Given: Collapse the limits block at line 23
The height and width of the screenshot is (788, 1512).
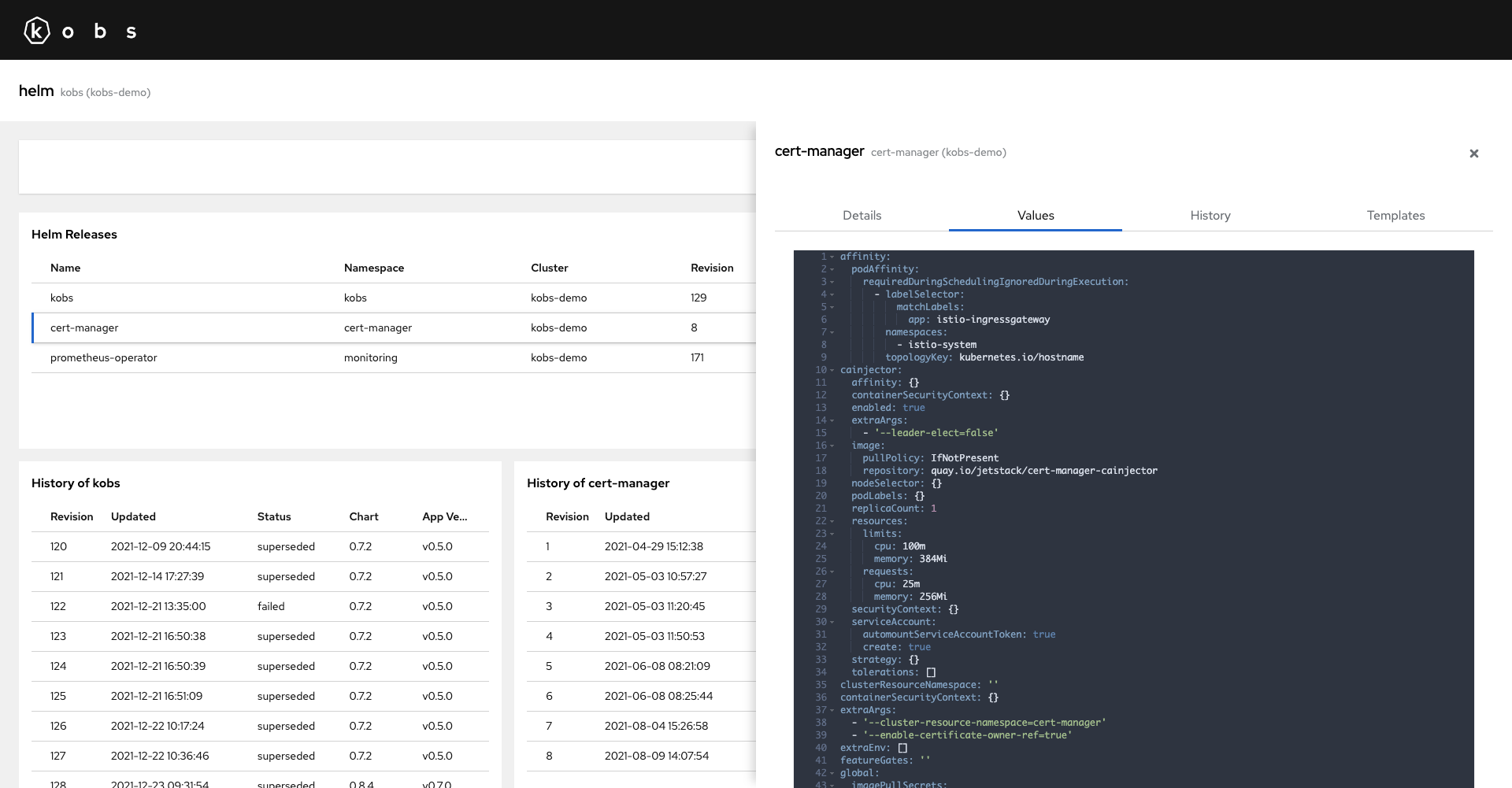Looking at the screenshot, I should (x=832, y=534).
